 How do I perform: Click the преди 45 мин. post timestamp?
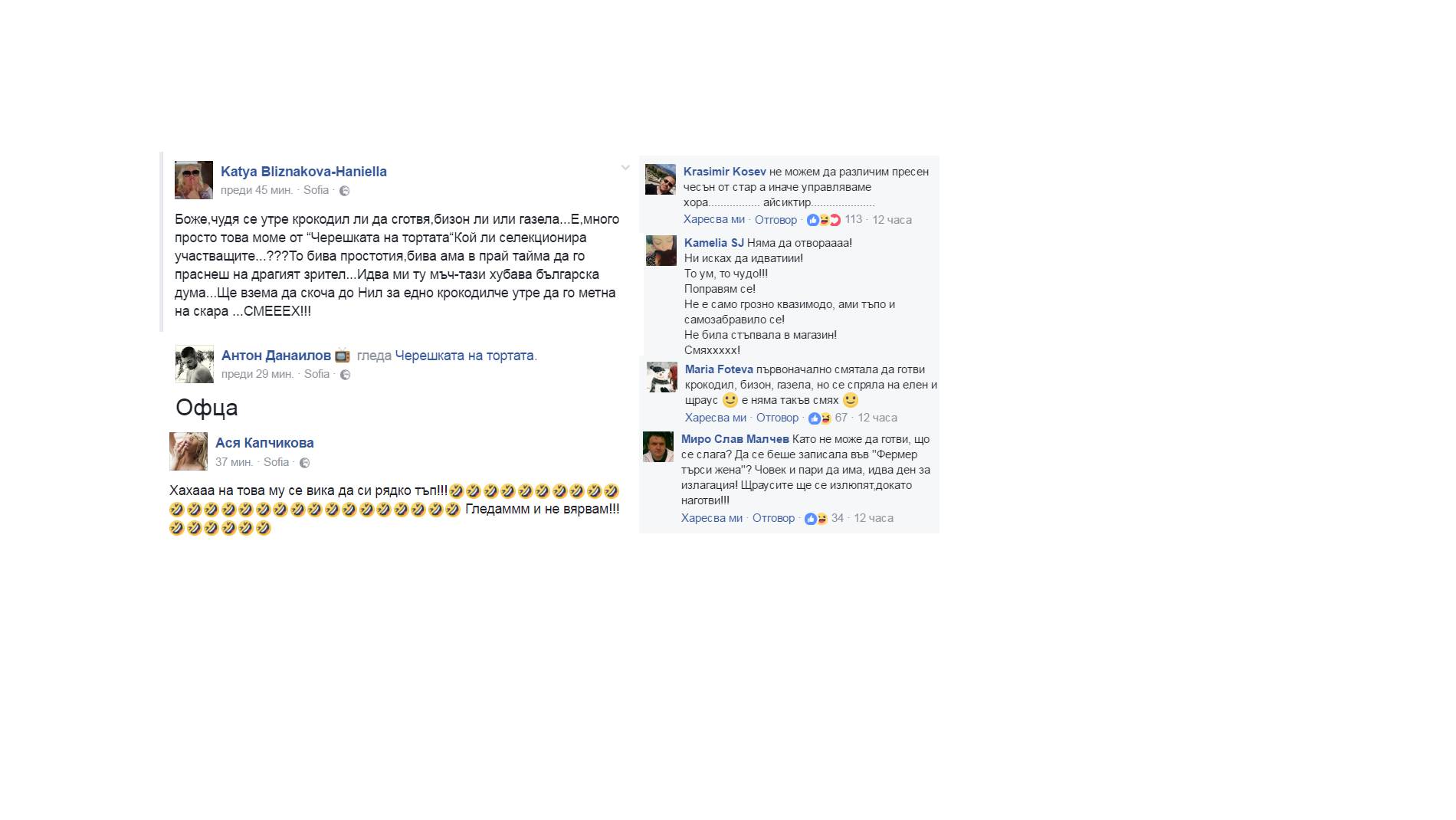point(257,190)
